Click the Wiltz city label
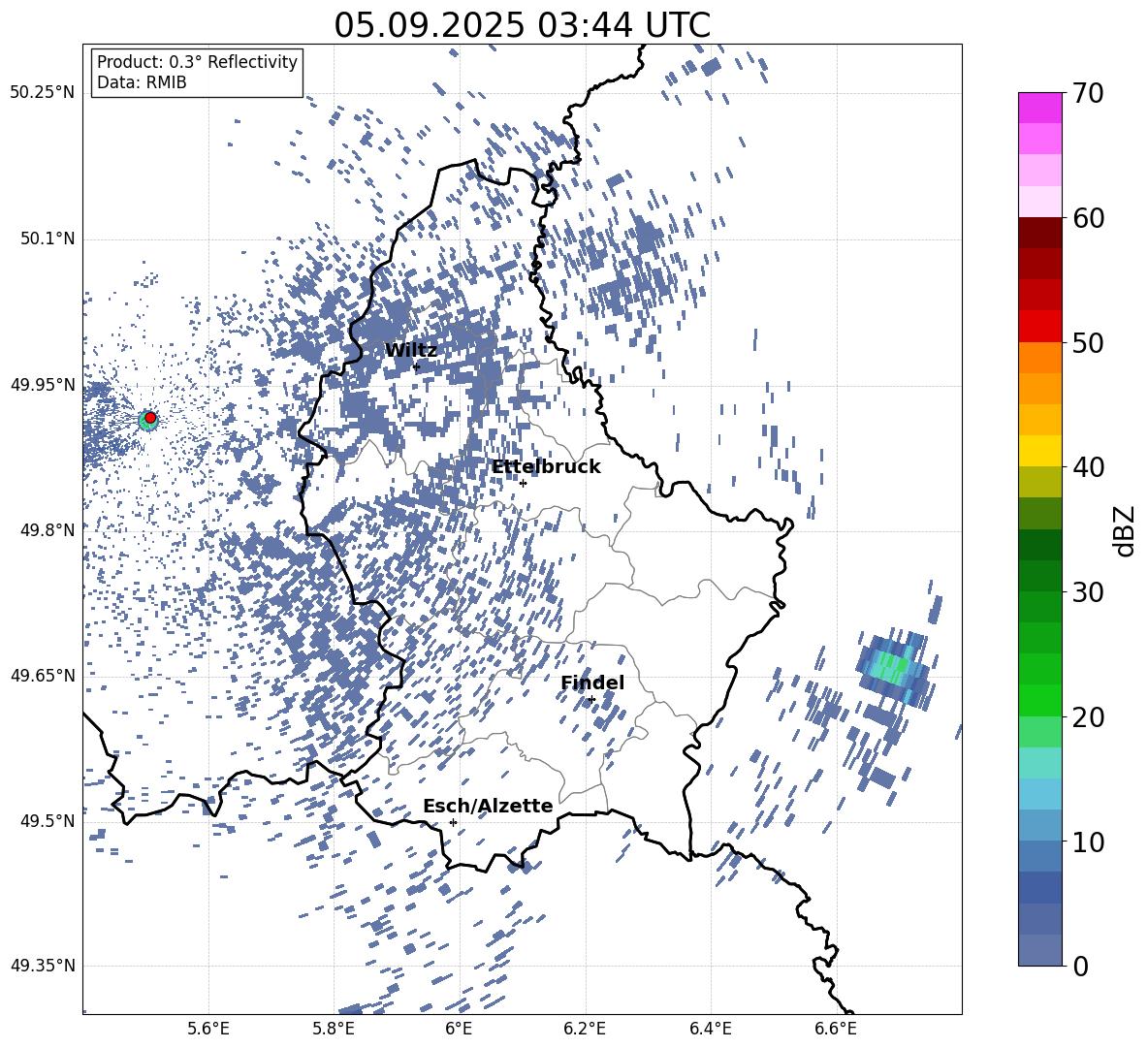 pyautogui.click(x=411, y=350)
